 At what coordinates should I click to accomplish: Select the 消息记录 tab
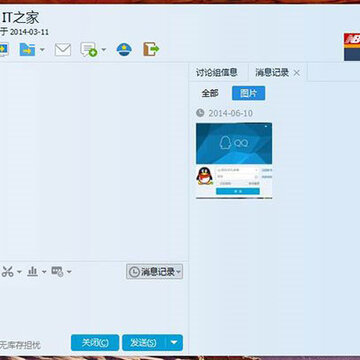272,73
